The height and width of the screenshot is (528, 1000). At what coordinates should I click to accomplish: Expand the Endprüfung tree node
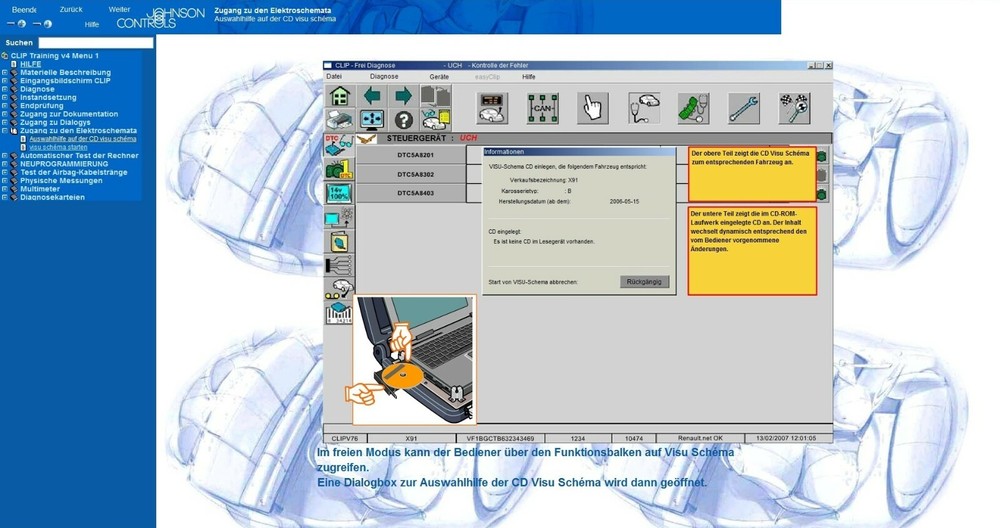[x=4, y=106]
